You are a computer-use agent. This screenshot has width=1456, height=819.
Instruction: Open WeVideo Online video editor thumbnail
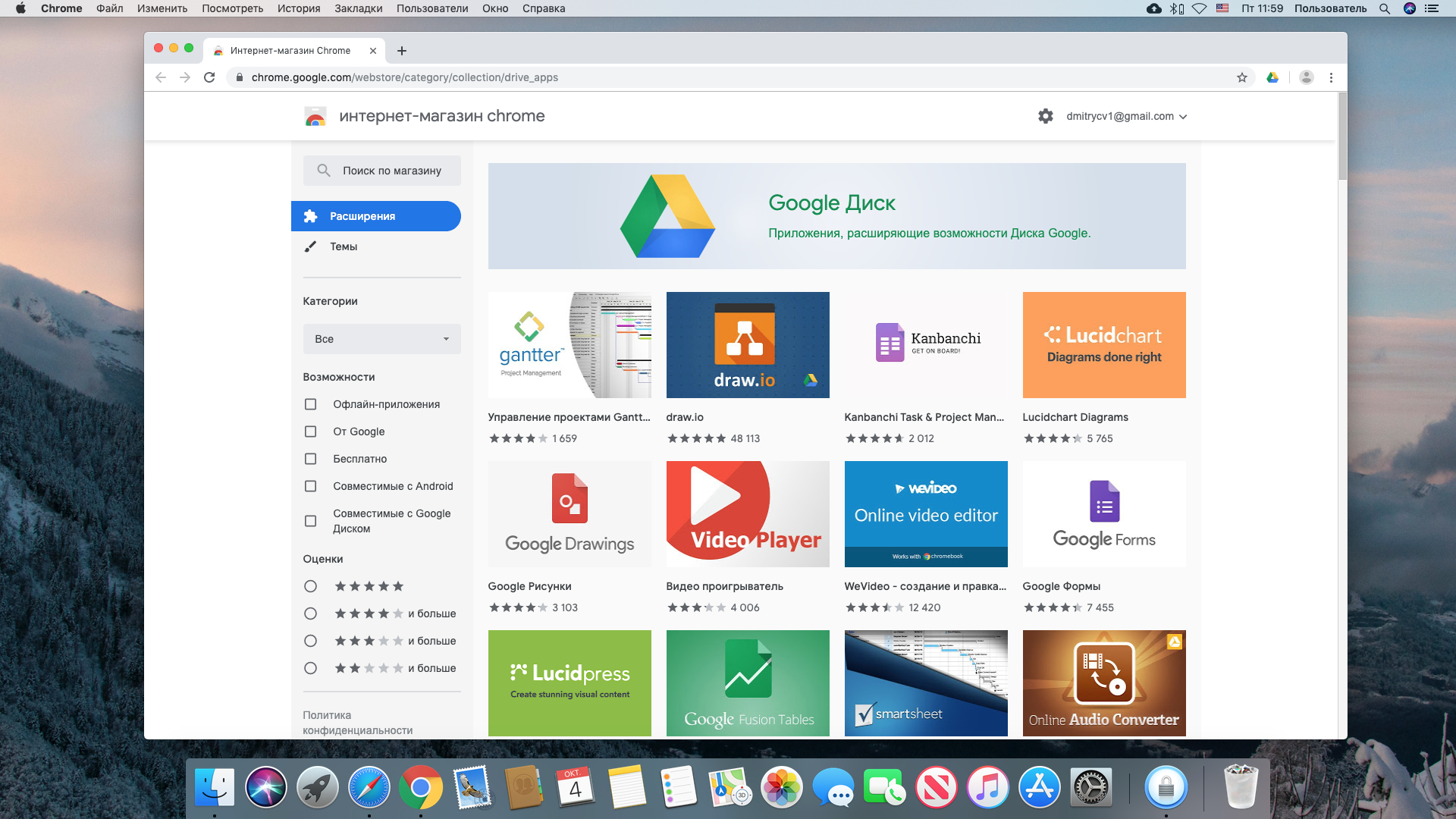926,514
